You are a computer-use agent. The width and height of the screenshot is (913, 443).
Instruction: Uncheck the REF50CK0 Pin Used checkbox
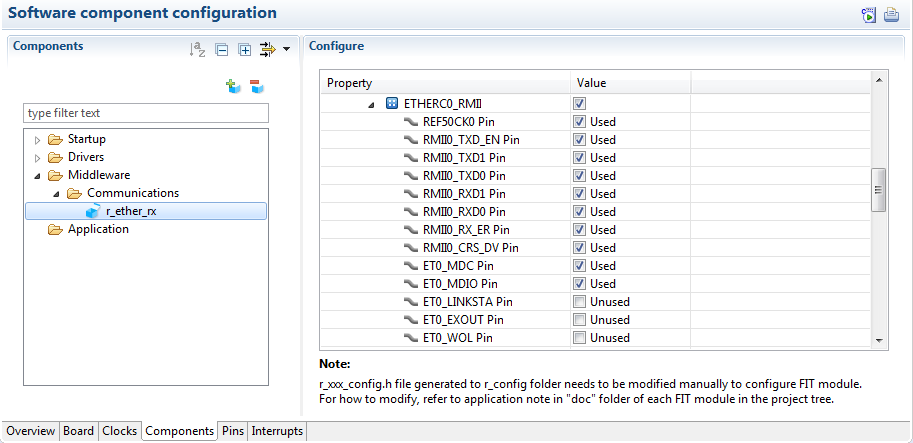[579, 122]
